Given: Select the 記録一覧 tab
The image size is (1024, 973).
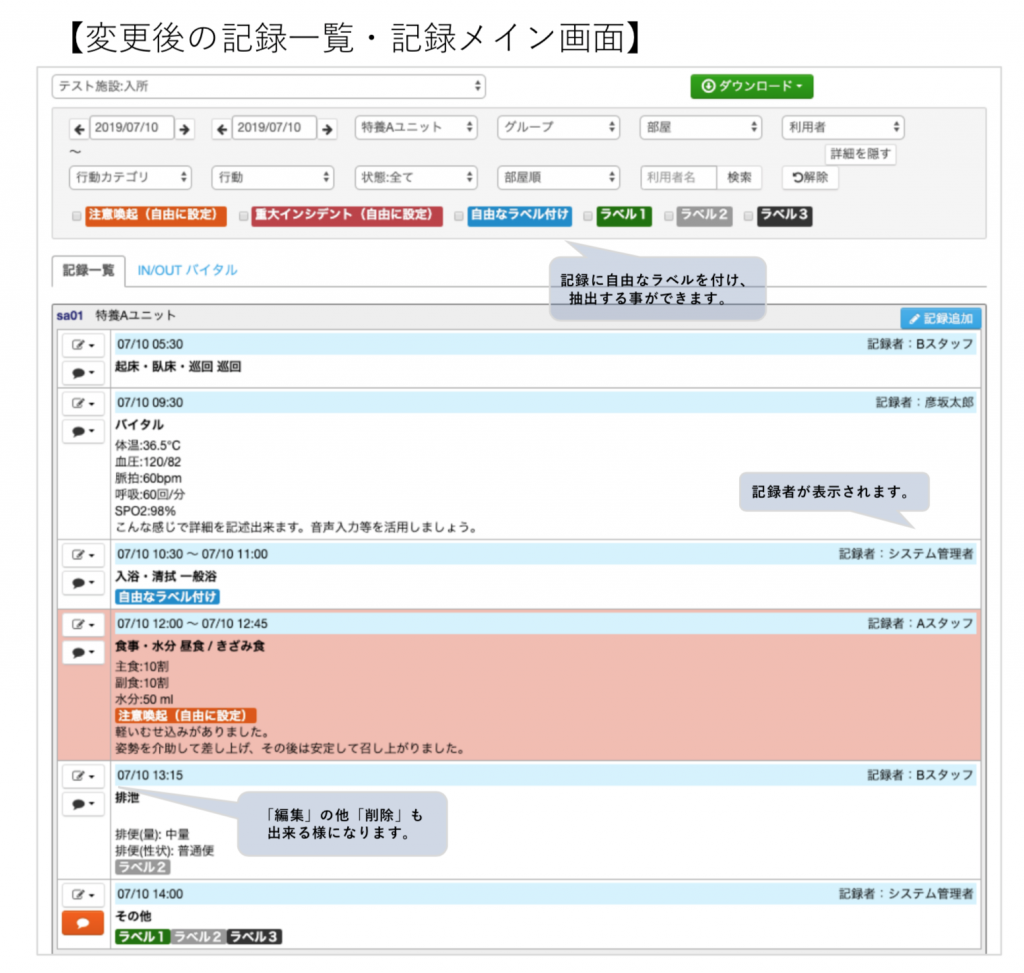Looking at the screenshot, I should [x=89, y=270].
